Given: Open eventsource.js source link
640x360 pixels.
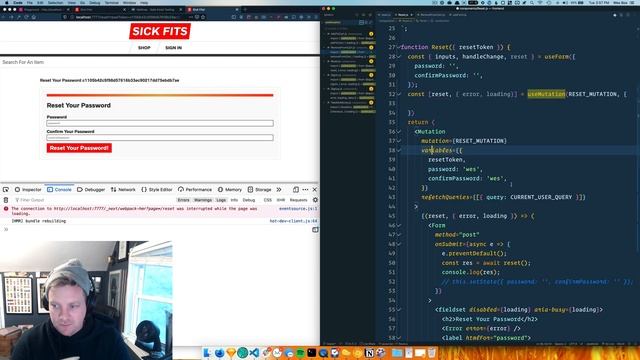Looking at the screenshot, I should coord(298,209).
